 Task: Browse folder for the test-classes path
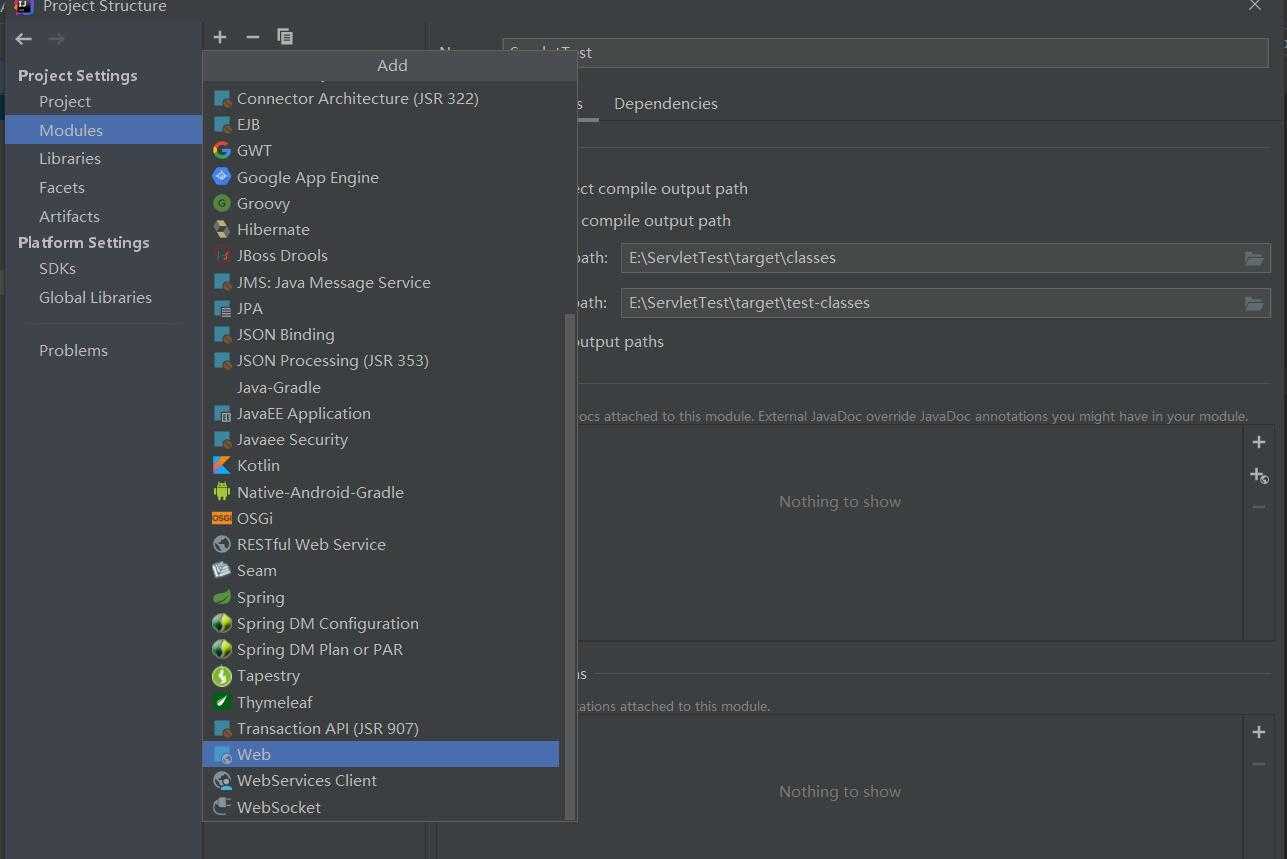point(1253,303)
